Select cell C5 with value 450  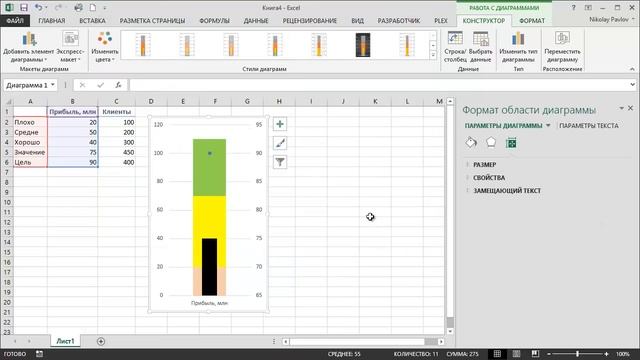point(116,152)
